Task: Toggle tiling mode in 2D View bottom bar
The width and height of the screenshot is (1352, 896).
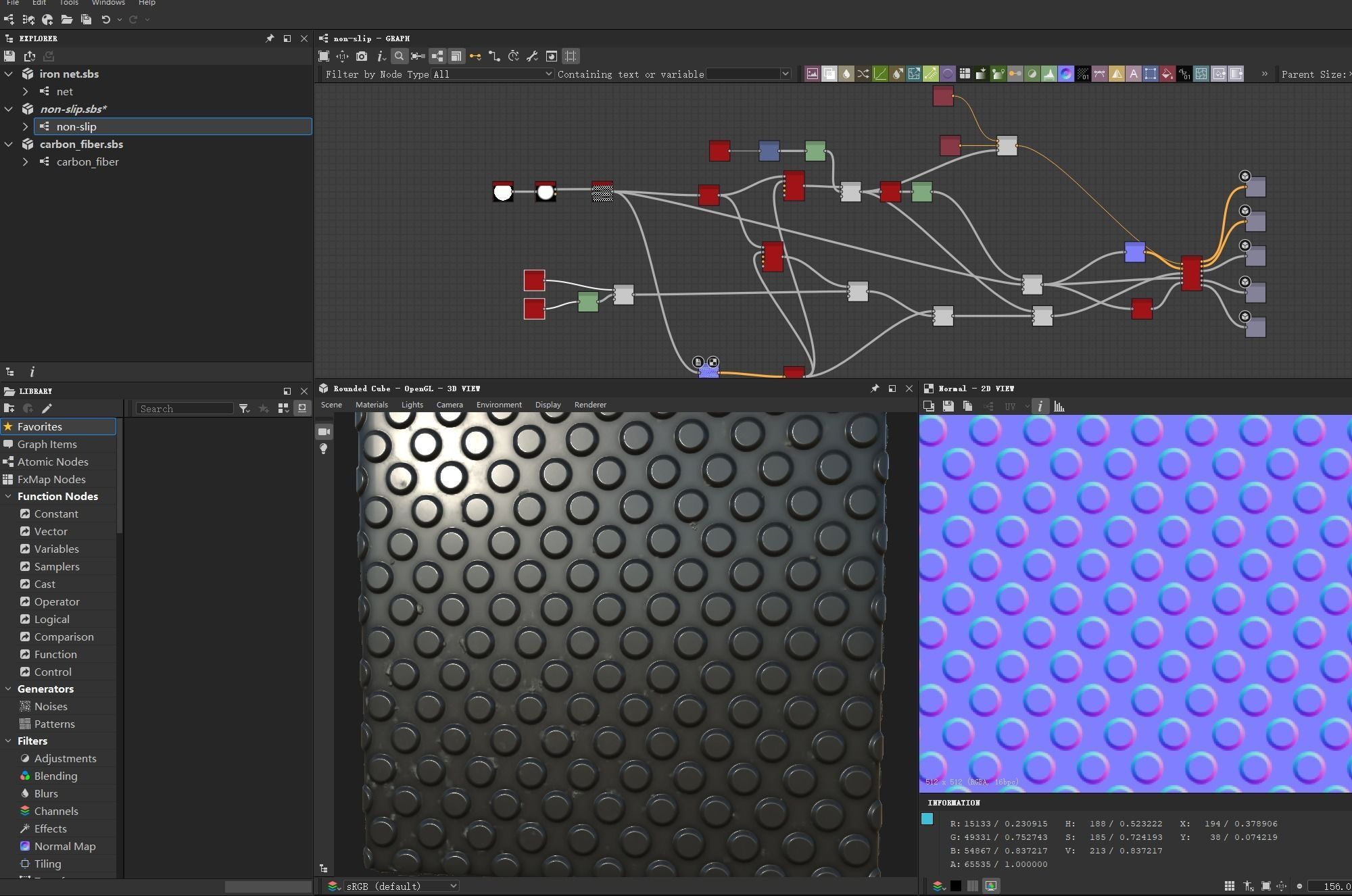Action: [x=1230, y=886]
